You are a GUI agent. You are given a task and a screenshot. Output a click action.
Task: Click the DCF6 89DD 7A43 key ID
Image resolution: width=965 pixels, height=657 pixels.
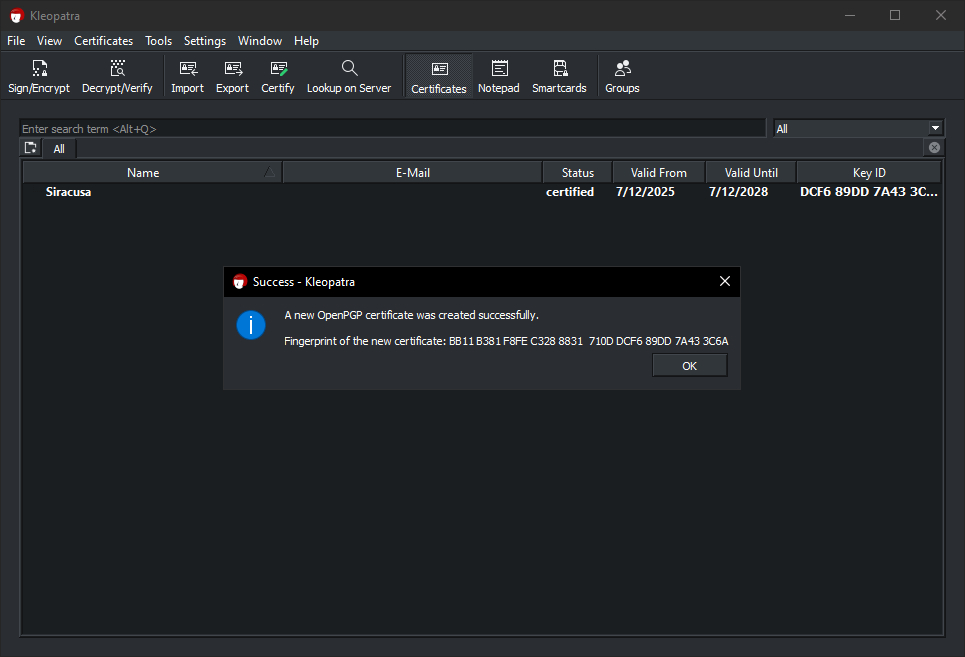[869, 192]
